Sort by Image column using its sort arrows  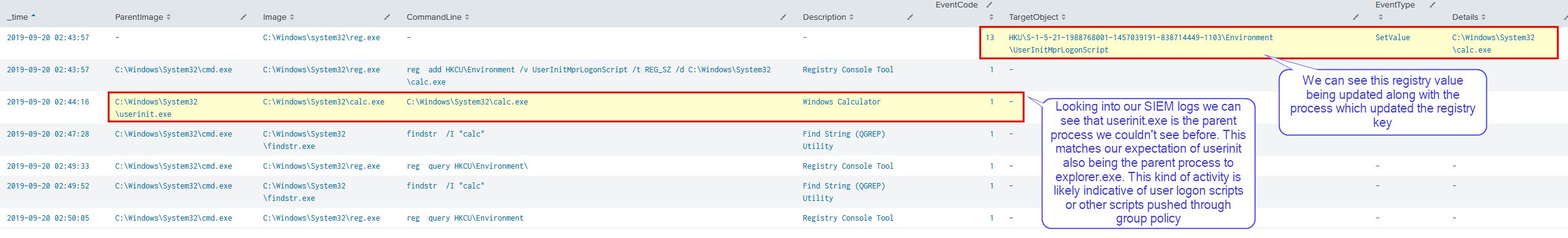[292, 17]
